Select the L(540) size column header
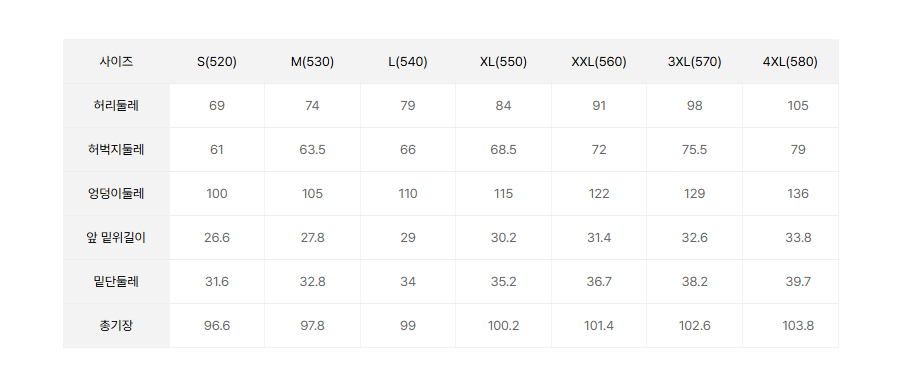The width and height of the screenshot is (900, 388). [408, 61]
